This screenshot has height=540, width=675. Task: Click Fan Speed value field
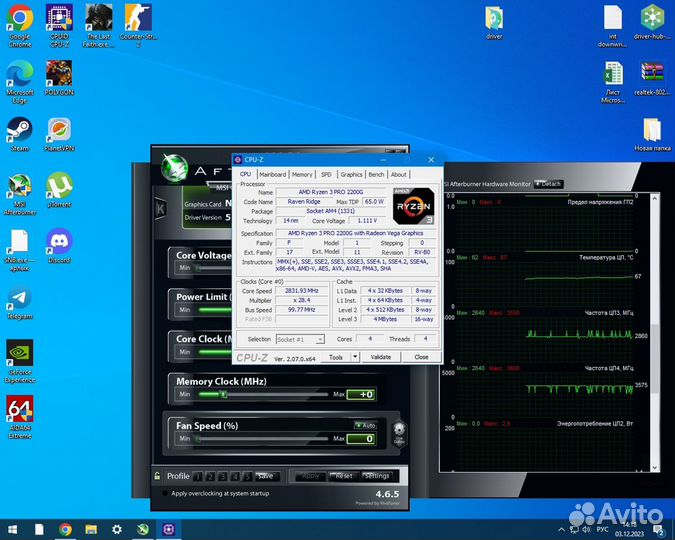[x=362, y=438]
